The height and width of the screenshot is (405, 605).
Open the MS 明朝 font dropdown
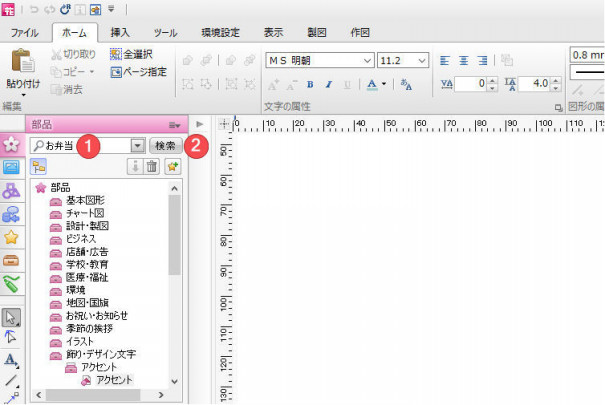point(369,60)
